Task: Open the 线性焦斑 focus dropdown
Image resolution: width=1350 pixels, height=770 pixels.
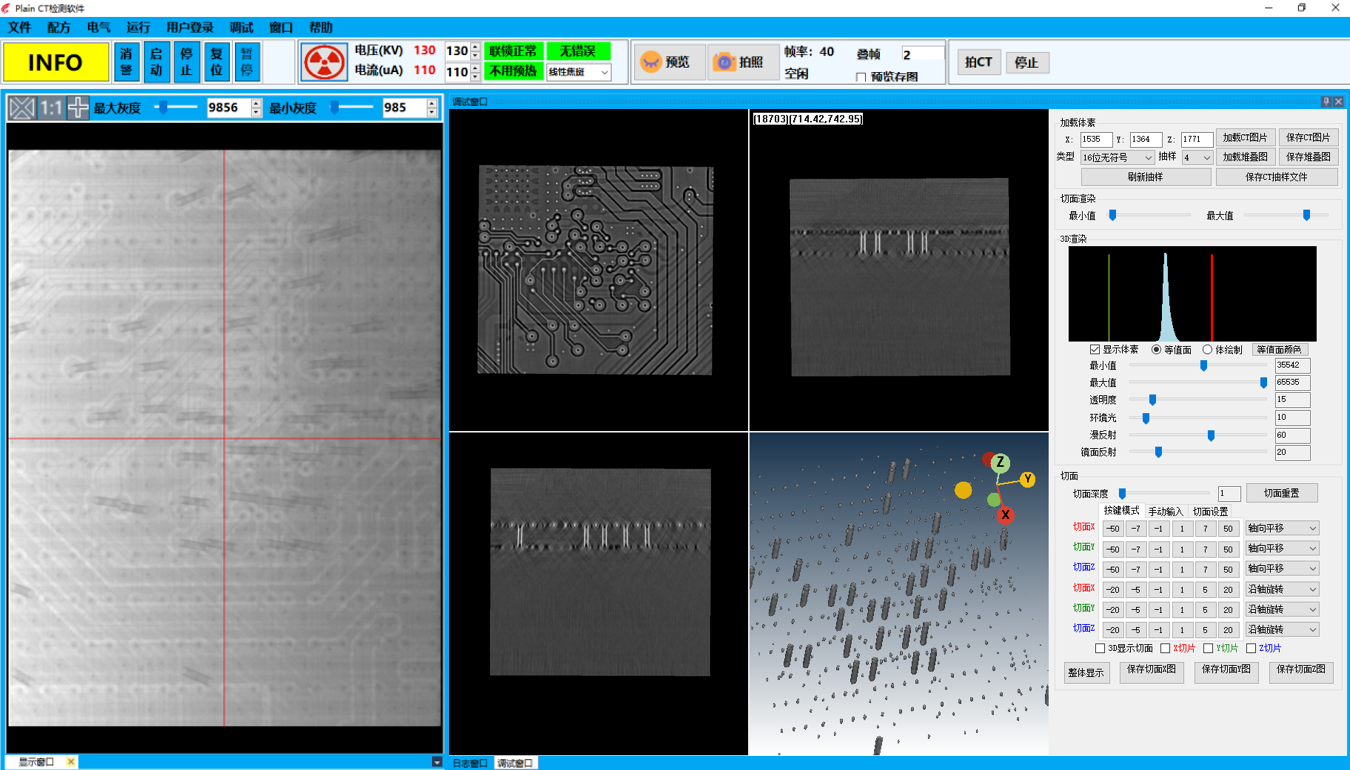Action: click(x=579, y=73)
